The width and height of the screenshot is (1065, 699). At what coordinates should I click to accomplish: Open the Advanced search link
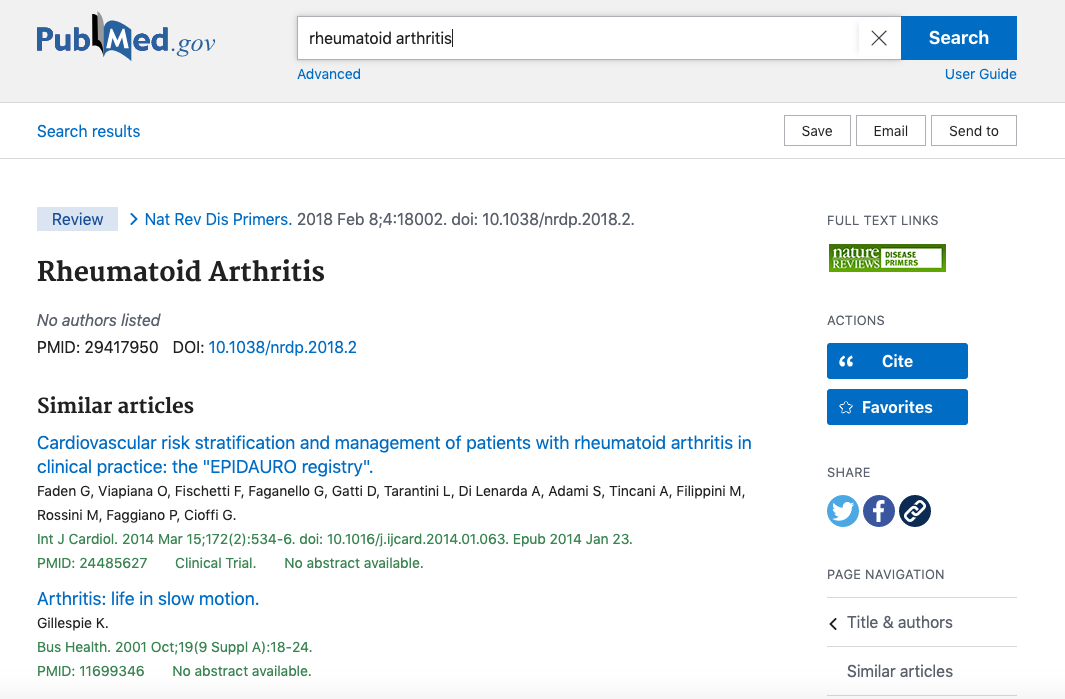coord(329,74)
